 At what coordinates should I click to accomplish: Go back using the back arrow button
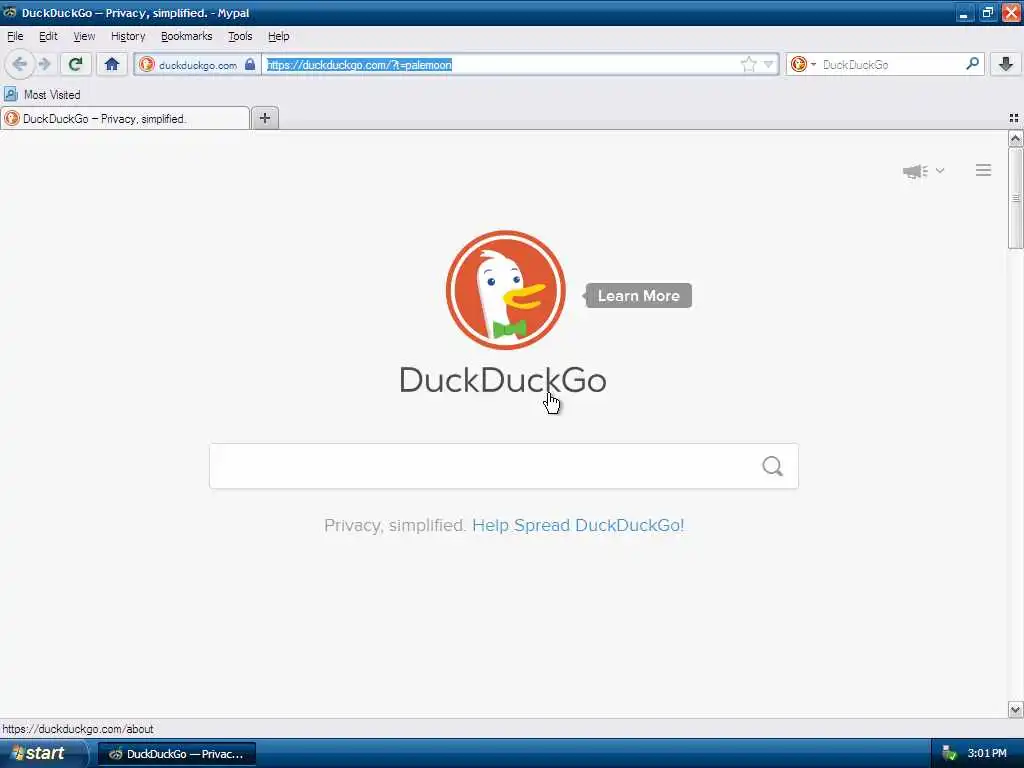(x=19, y=64)
